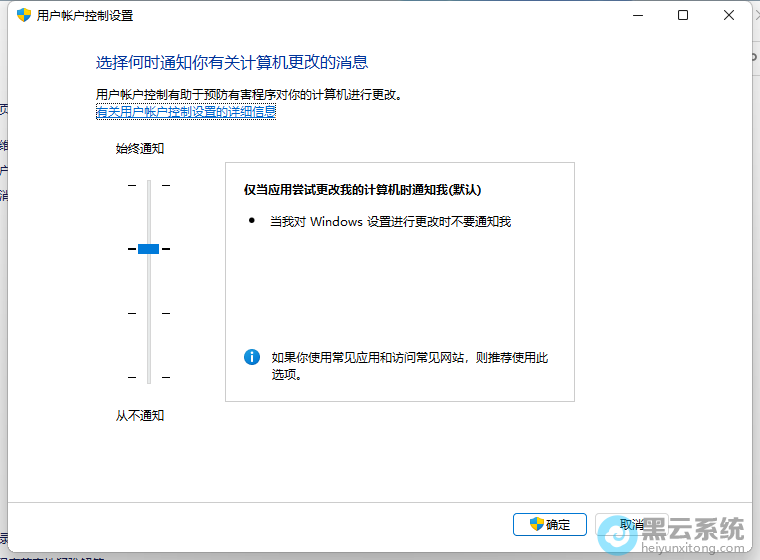The image size is (760, 560).
Task: Set slider to the third notch from top
Action: coord(149,313)
